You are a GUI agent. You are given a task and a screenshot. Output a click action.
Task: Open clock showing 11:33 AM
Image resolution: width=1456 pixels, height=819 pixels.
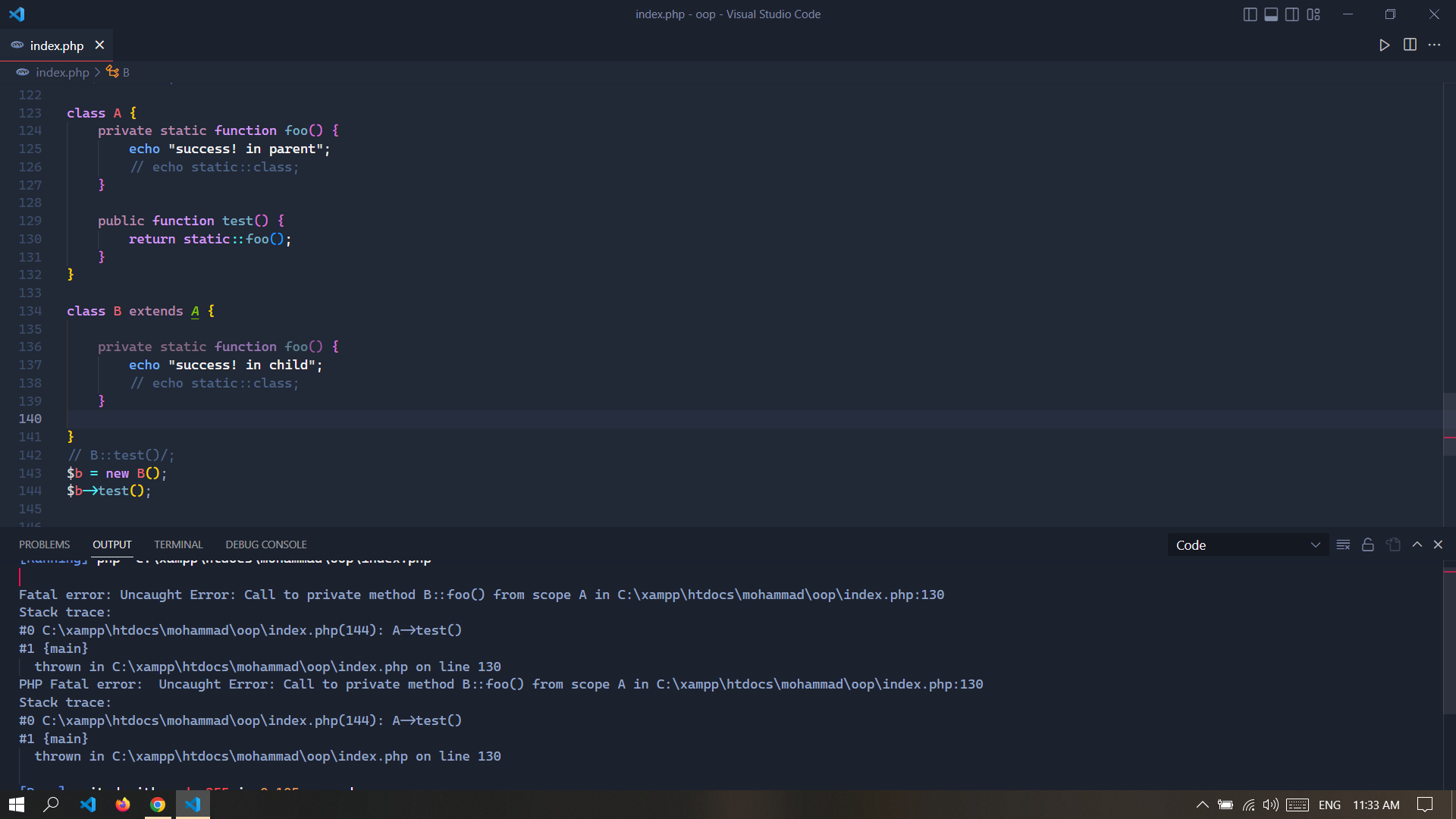1376,805
